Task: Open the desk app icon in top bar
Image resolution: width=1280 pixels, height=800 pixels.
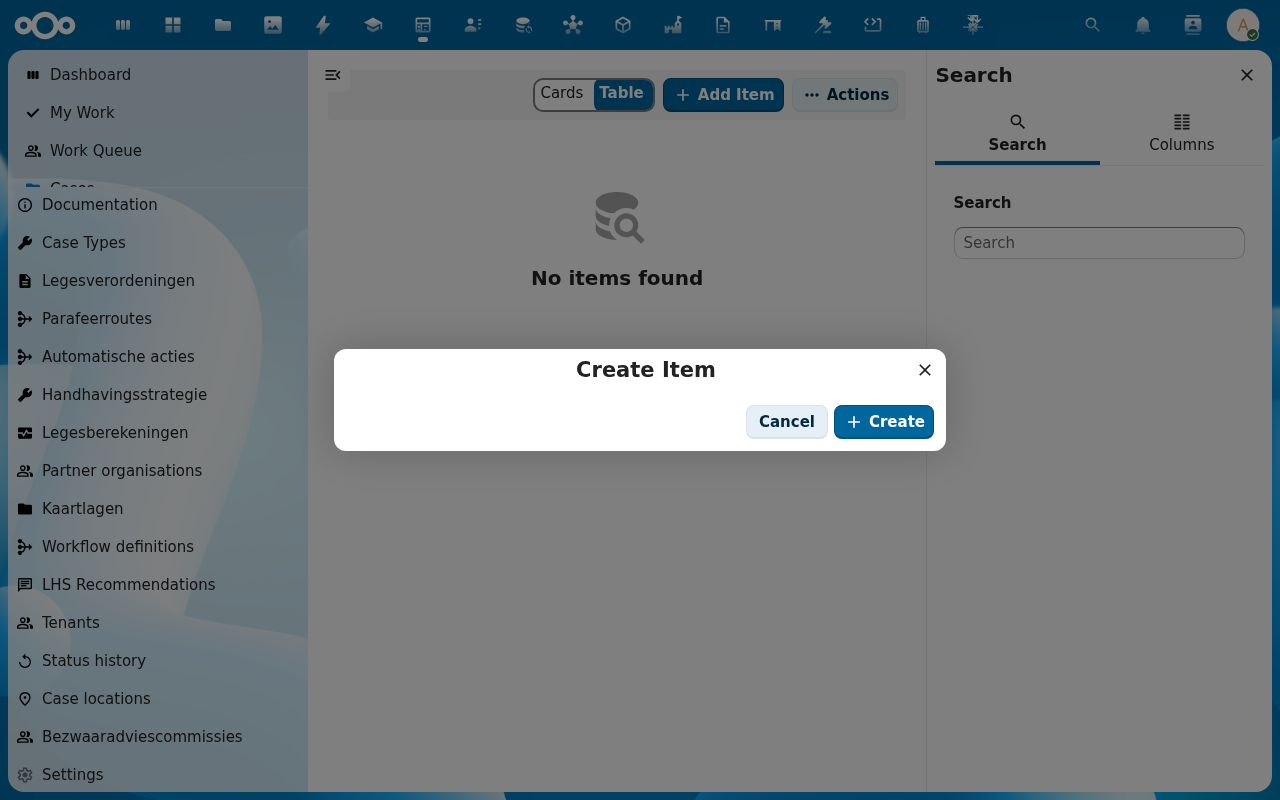Action: click(x=773, y=25)
